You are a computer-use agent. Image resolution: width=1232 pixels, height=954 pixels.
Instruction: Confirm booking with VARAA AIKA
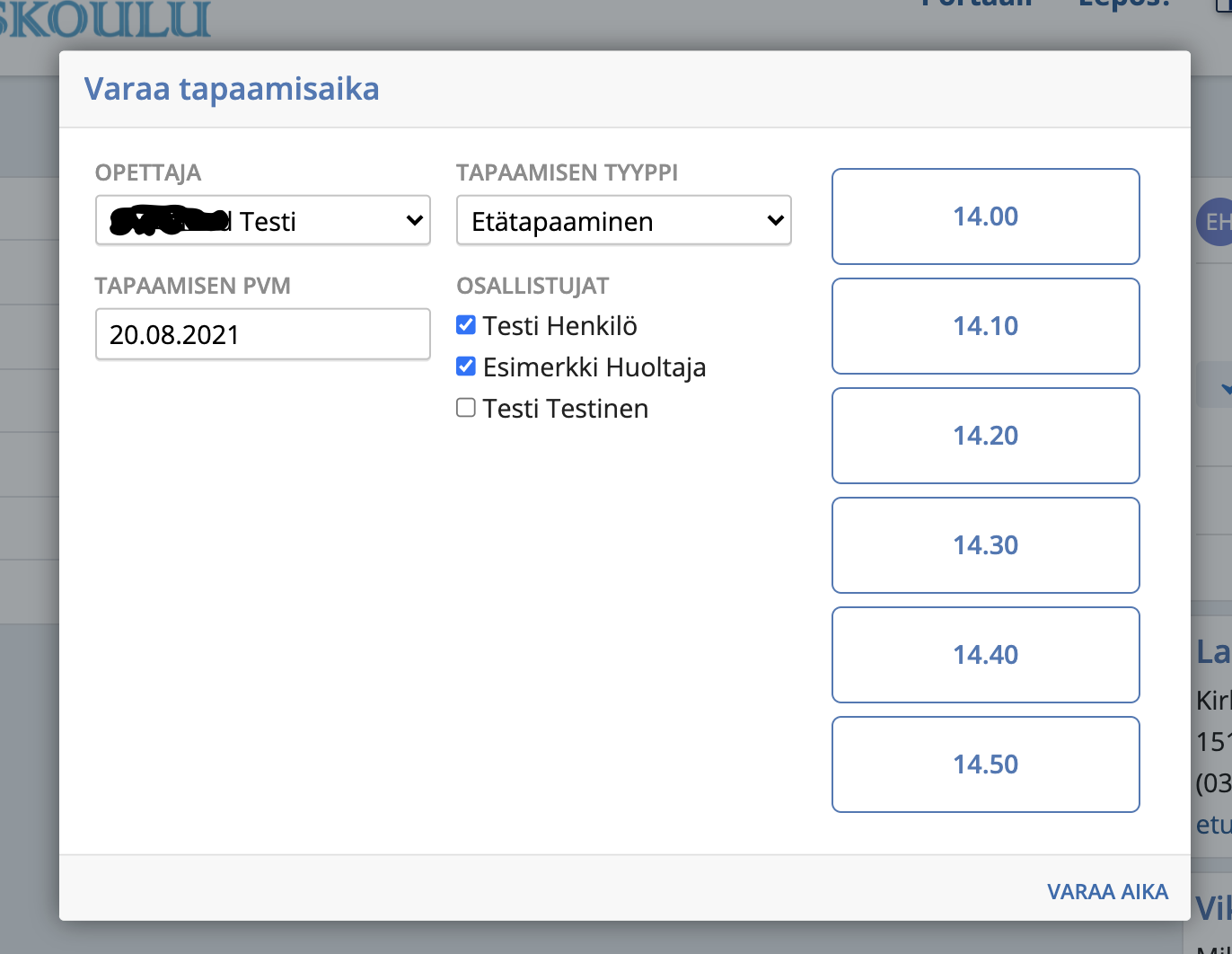pyautogui.click(x=1107, y=892)
